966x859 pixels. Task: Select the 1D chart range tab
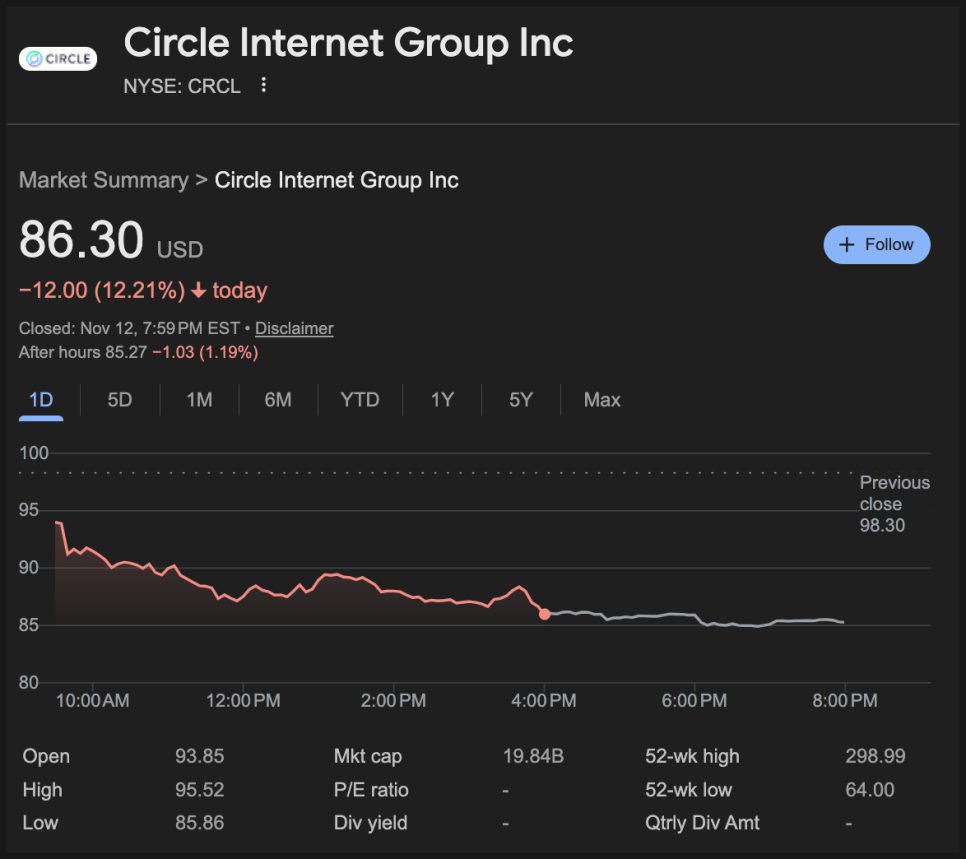[41, 400]
